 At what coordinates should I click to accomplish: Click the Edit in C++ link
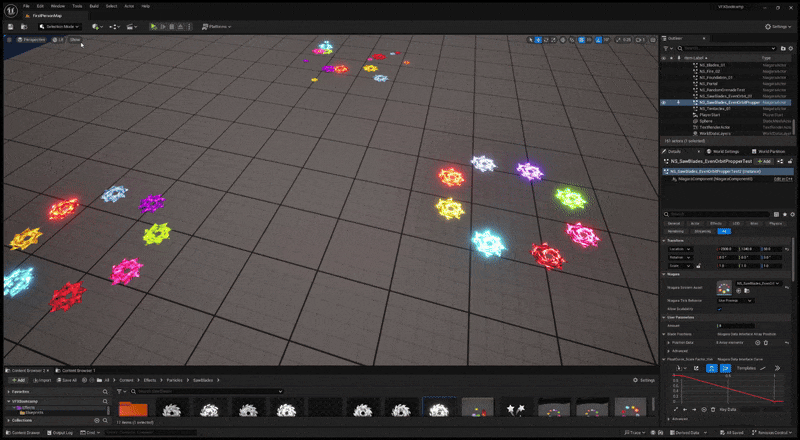(x=783, y=179)
